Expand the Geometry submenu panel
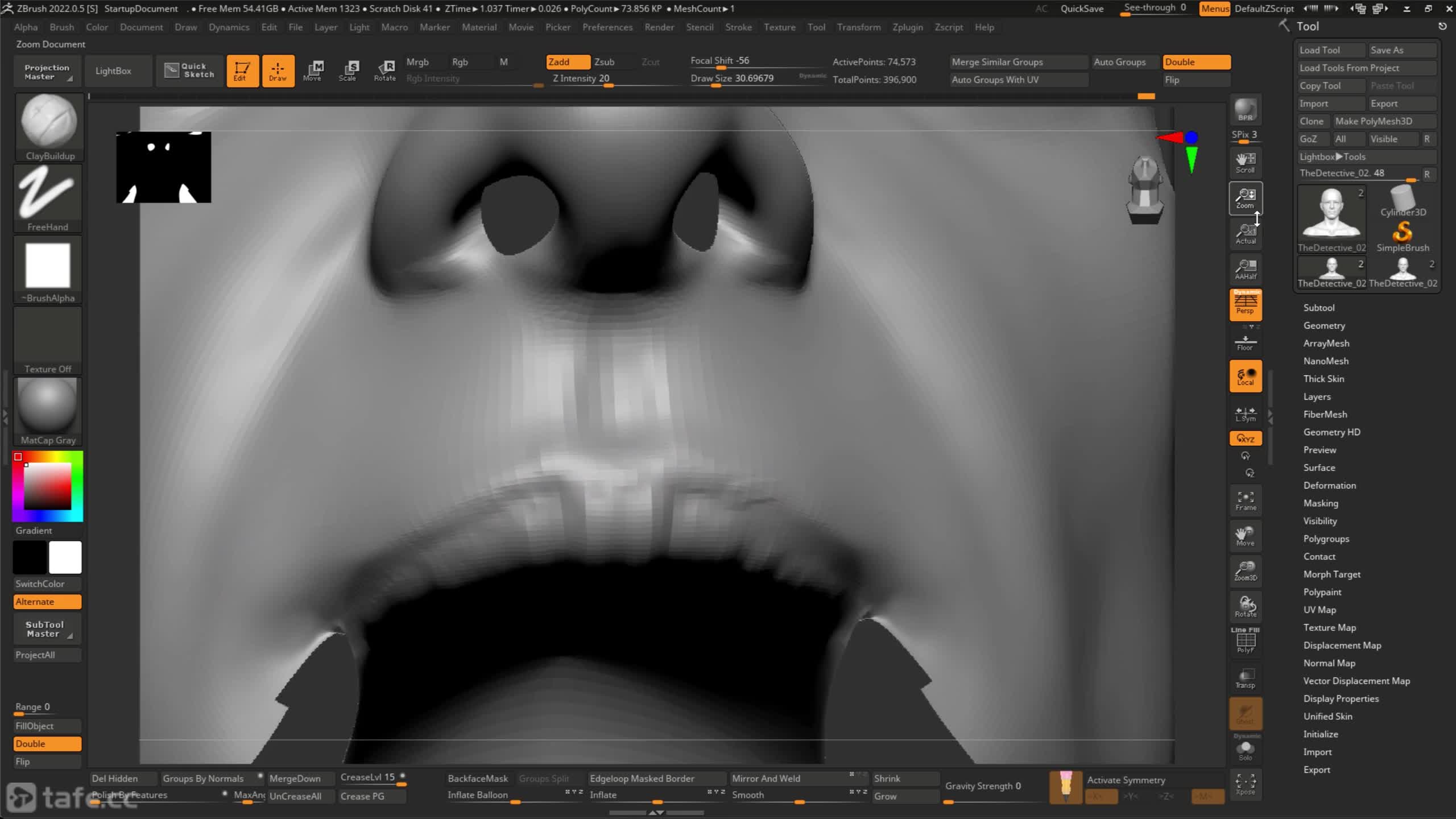The image size is (1456, 819). 1324,325
